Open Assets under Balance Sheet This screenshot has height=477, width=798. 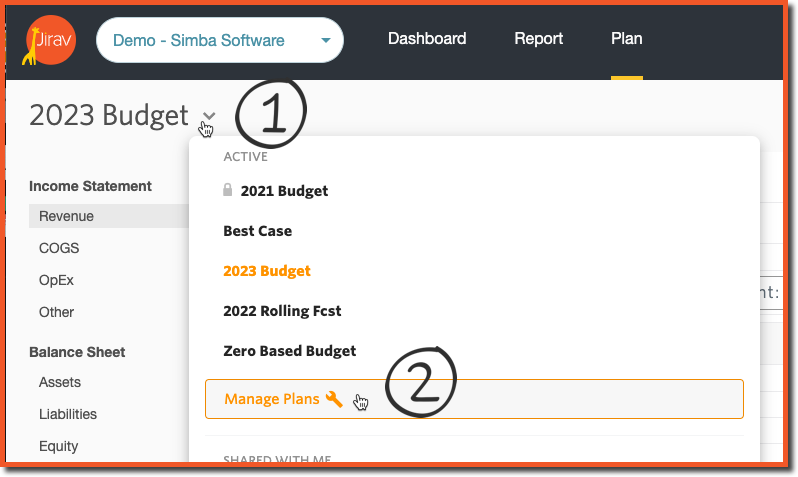[x=60, y=382]
